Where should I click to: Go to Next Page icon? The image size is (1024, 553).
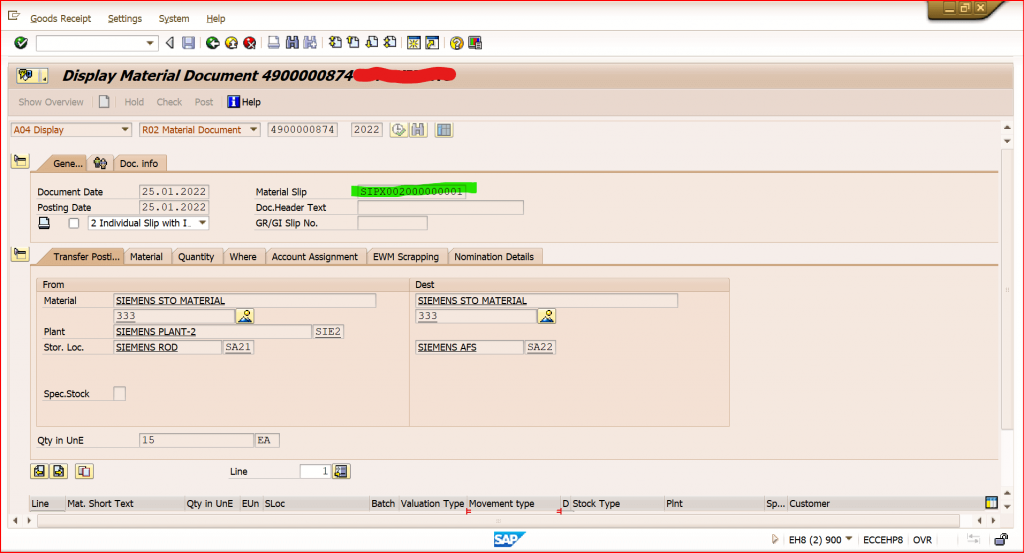point(372,43)
